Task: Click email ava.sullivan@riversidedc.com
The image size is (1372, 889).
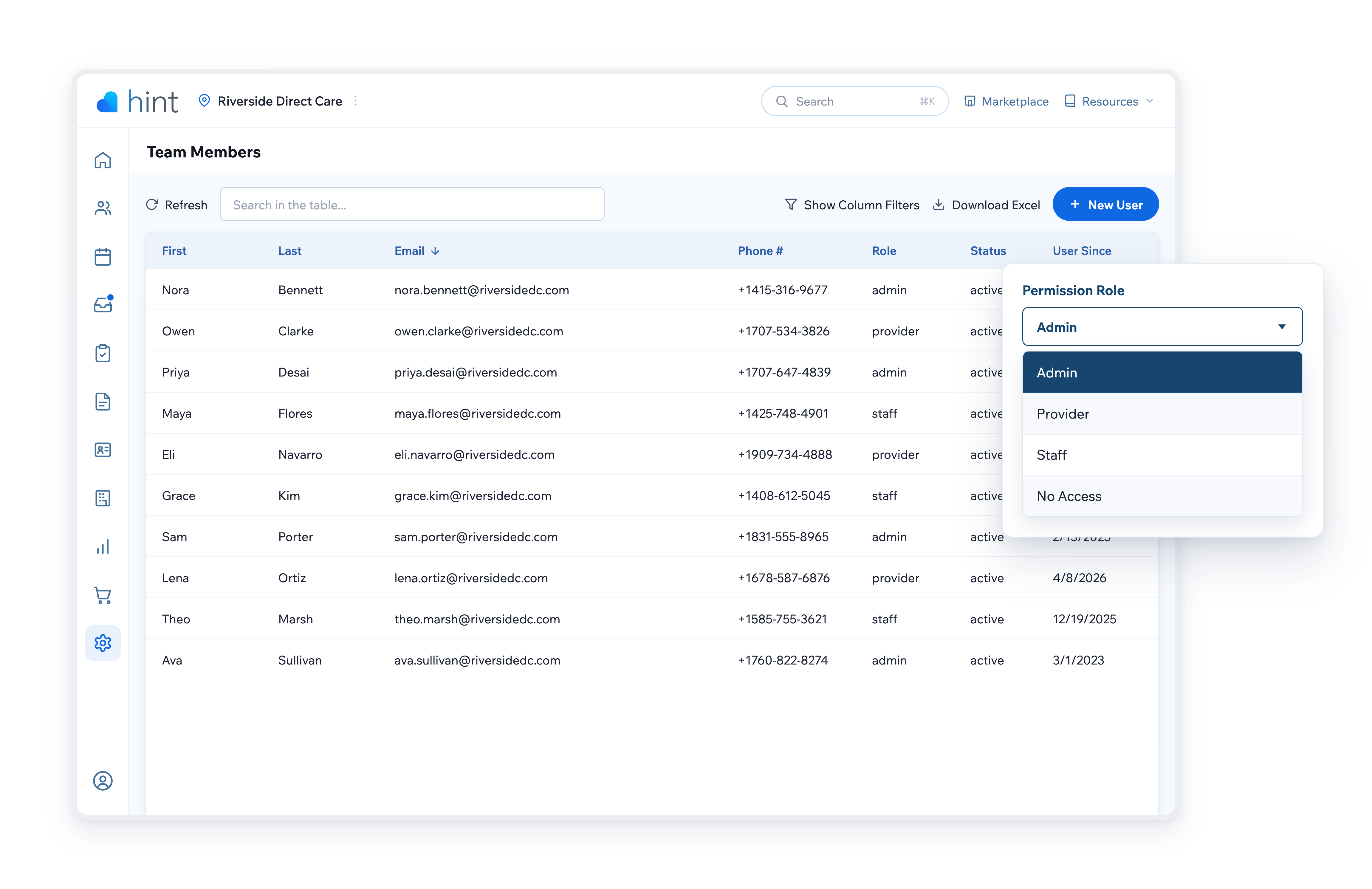Action: (x=477, y=660)
